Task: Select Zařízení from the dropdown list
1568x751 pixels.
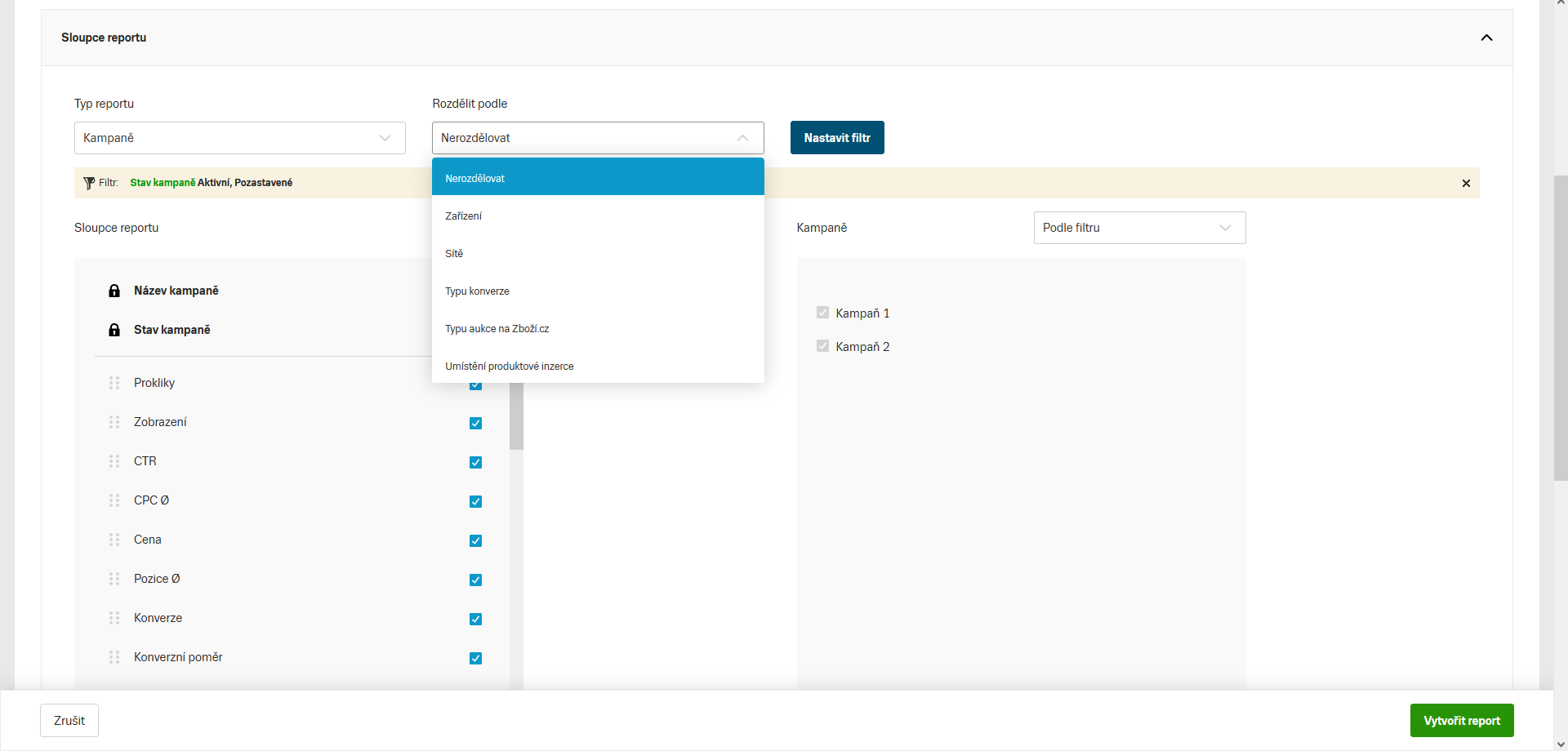Action: point(464,216)
